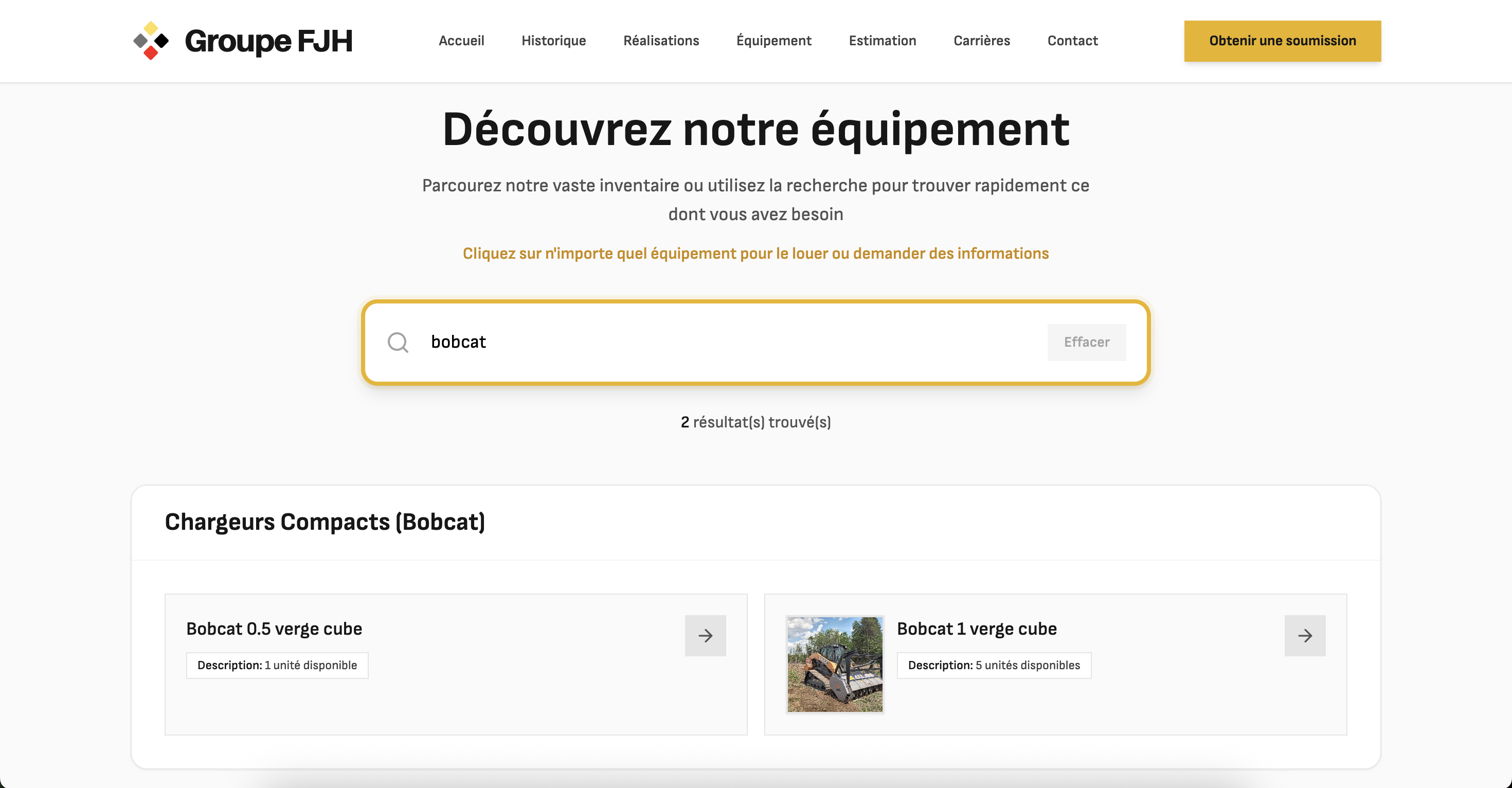The image size is (1512, 788).
Task: Open the Bobcat 1 verge cube title
Action: (x=976, y=628)
